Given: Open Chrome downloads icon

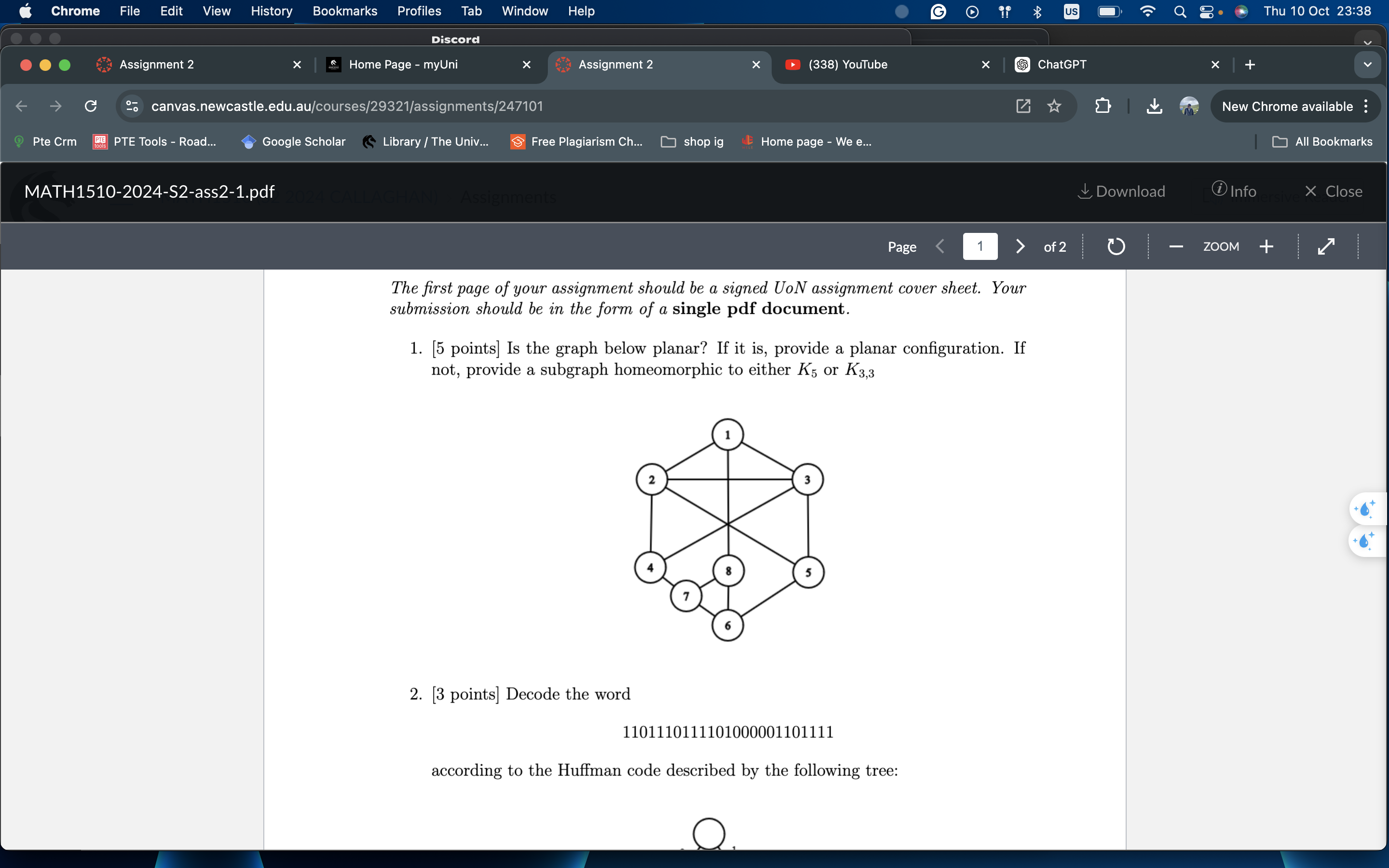Looking at the screenshot, I should [1154, 106].
